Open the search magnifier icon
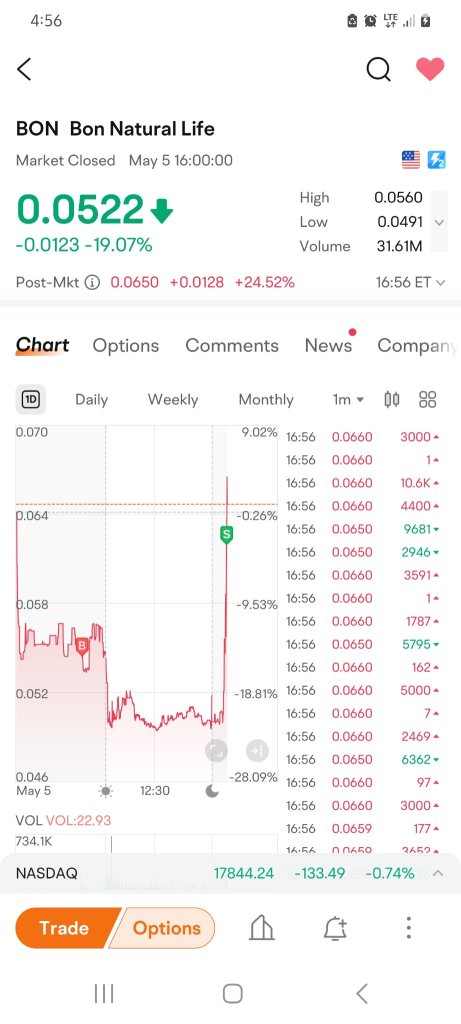The width and height of the screenshot is (461, 1024). click(x=379, y=69)
